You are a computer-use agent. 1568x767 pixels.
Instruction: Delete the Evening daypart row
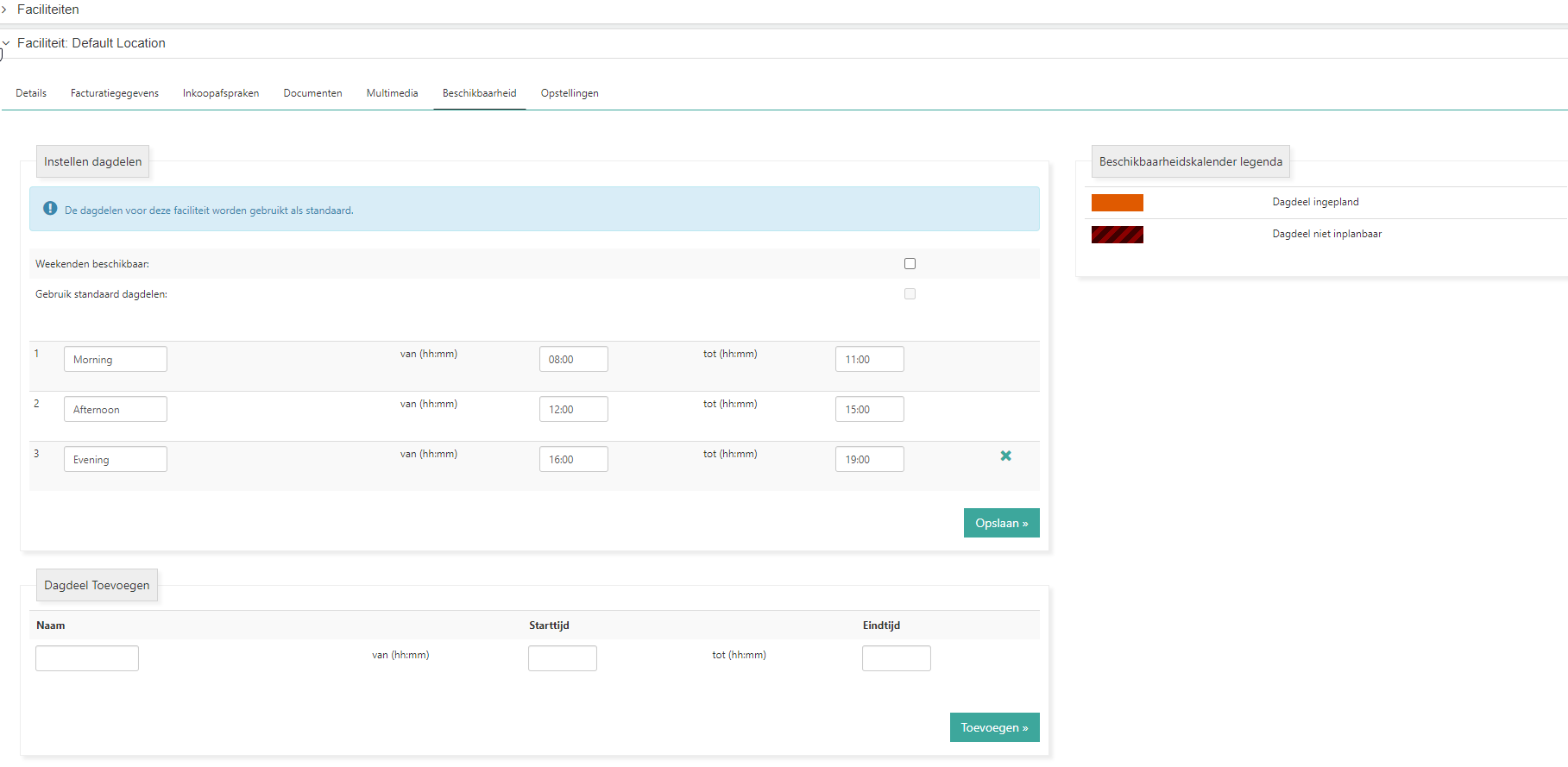pyautogui.click(x=1005, y=456)
